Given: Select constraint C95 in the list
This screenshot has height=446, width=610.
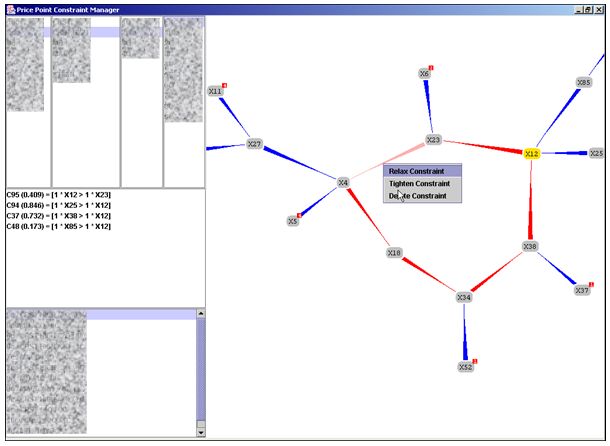Looking at the screenshot, I should [x=58, y=195].
